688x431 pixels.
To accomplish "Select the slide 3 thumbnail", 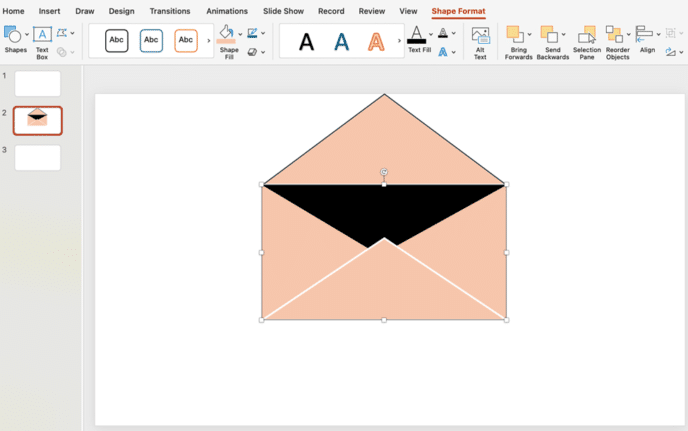I will click(x=37, y=158).
